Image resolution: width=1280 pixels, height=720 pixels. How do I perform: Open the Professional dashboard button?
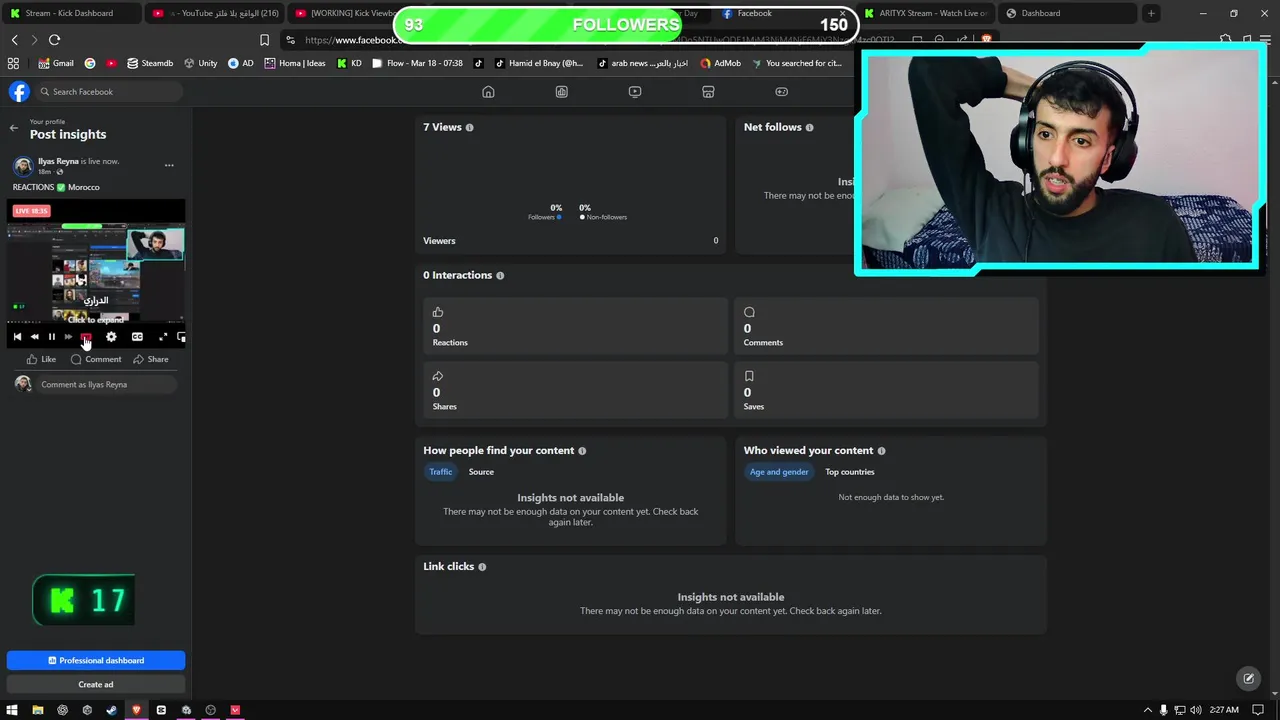pos(96,660)
